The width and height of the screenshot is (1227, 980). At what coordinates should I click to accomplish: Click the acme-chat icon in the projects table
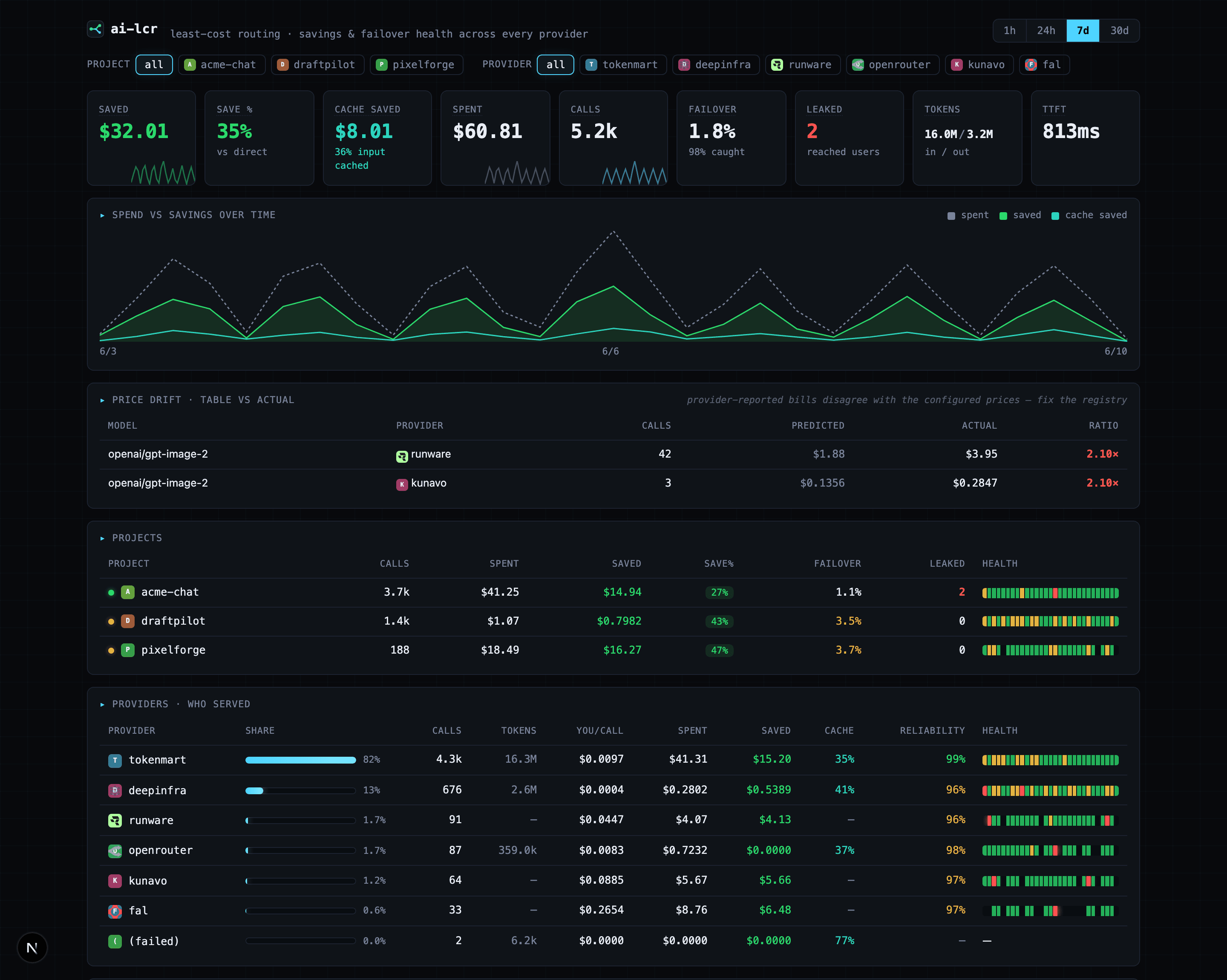pyautogui.click(x=128, y=592)
